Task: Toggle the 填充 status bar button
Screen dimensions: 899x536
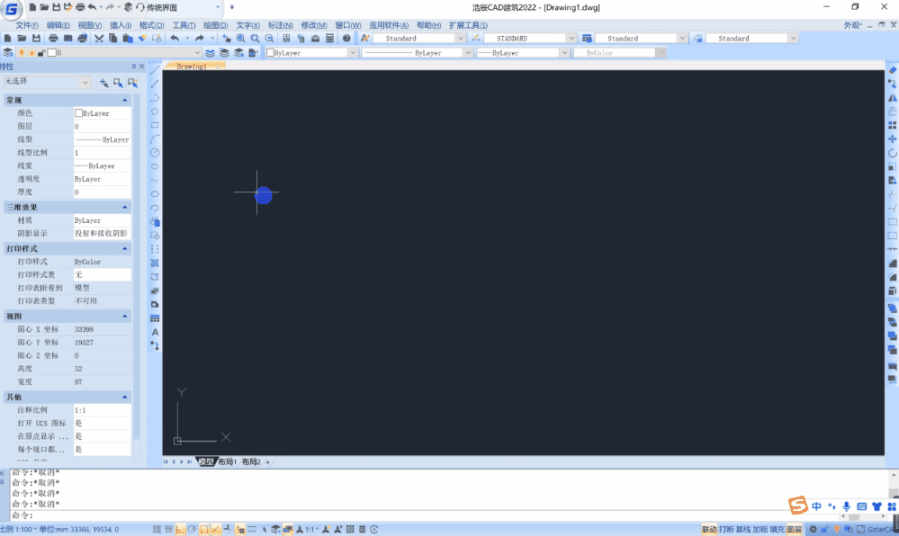Action: coord(777,529)
